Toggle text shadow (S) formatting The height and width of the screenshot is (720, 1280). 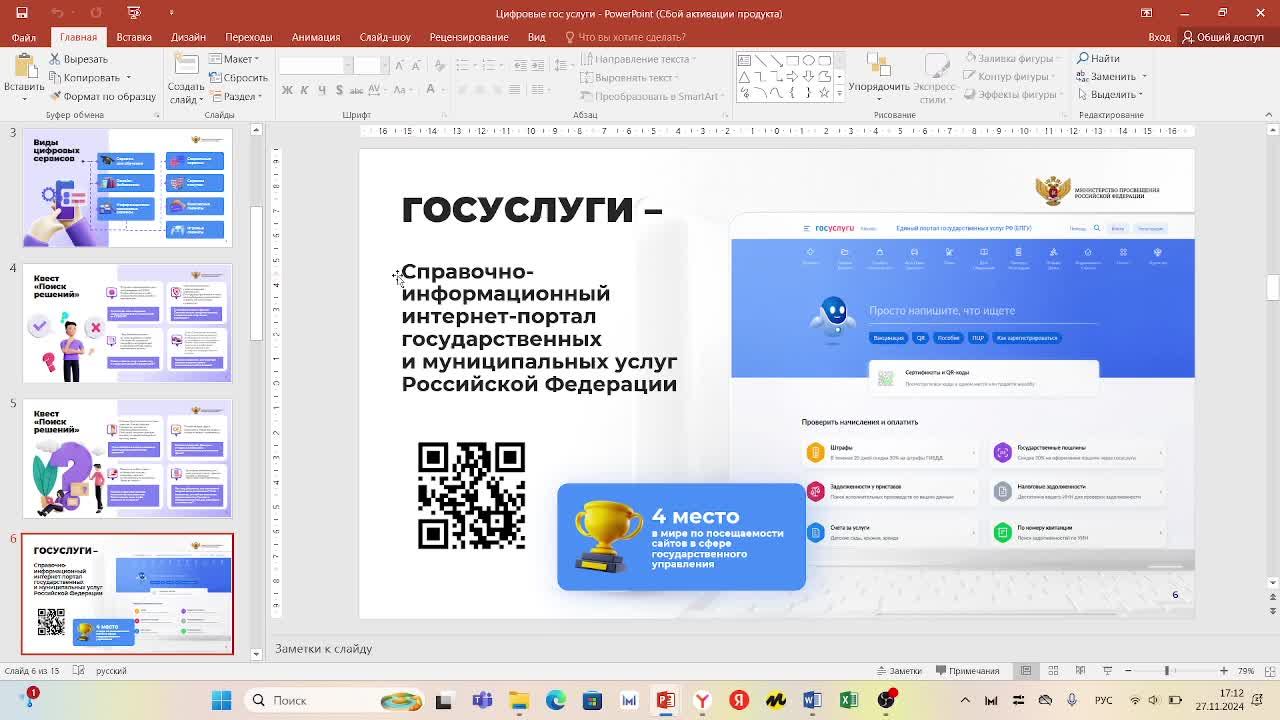click(x=339, y=90)
